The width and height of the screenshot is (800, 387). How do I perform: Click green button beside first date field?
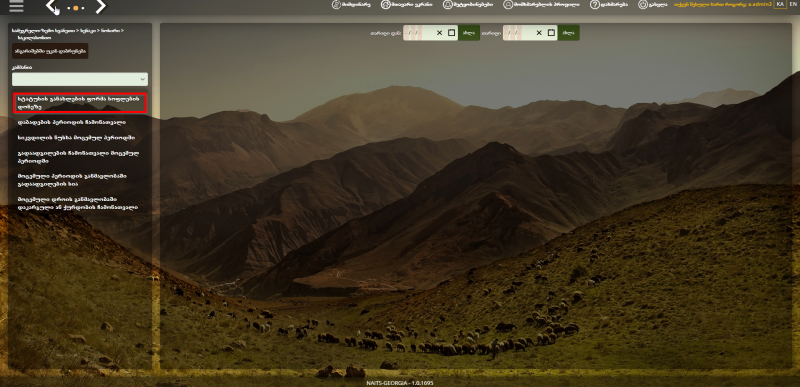469,33
